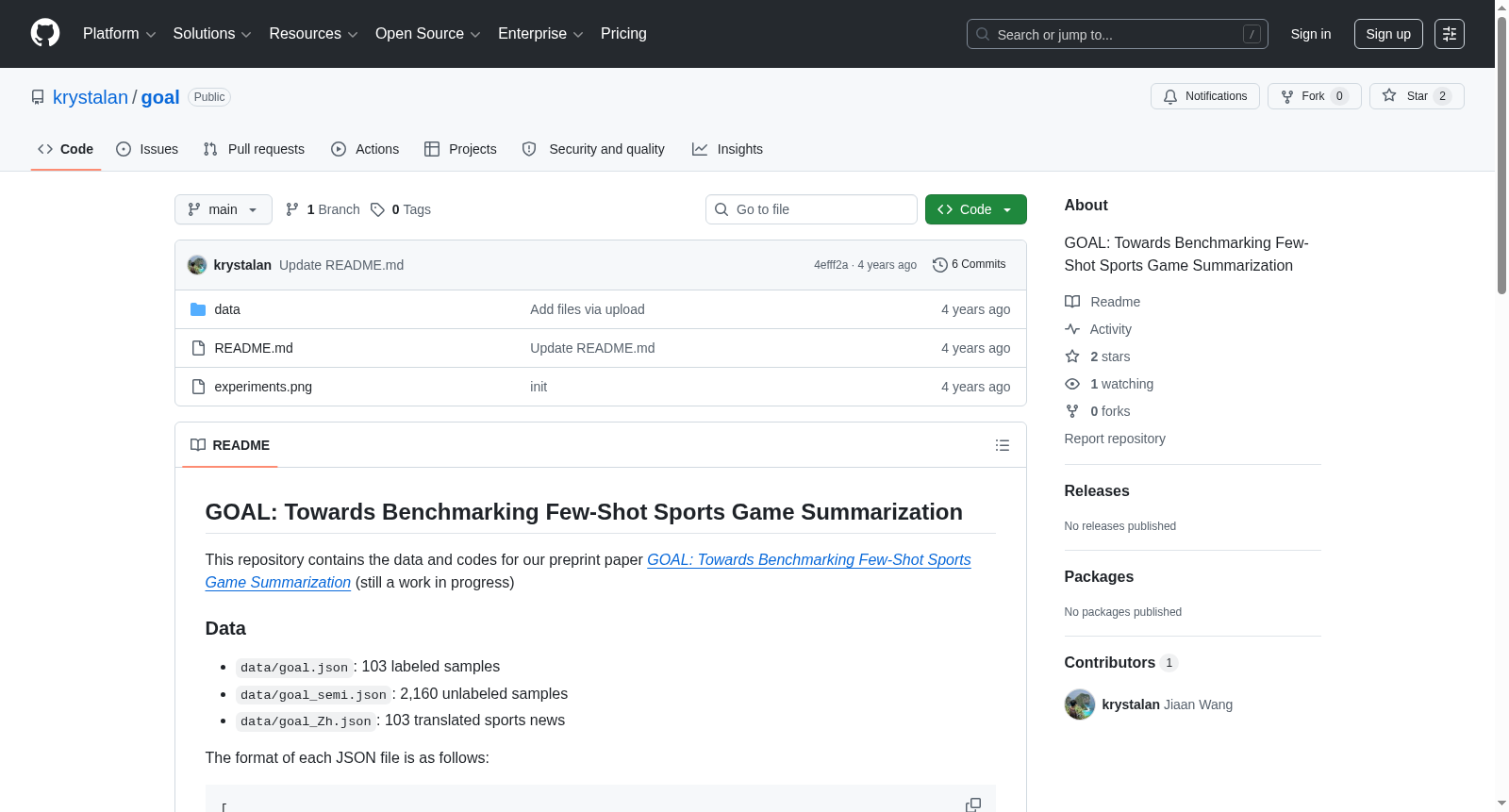1509x812 pixels.
Task: Open the experiments.png file name
Action: pyautogui.click(x=263, y=387)
